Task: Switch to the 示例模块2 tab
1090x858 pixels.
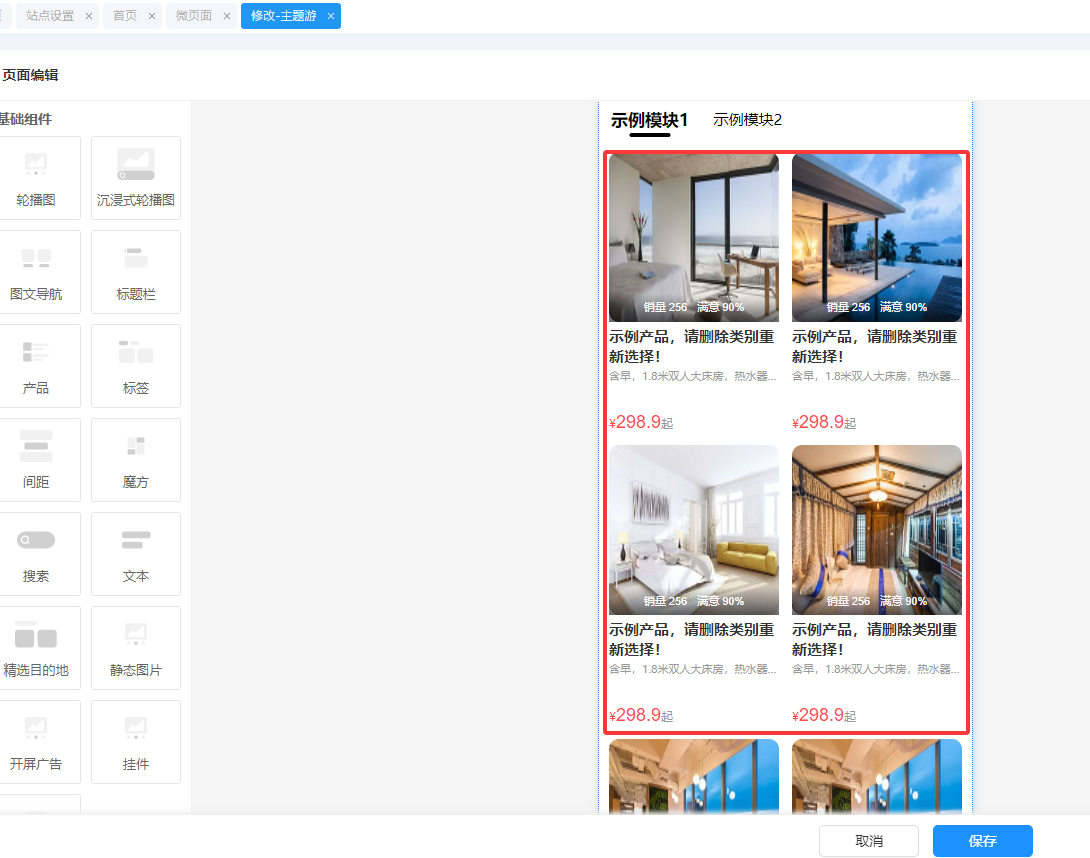Action: (x=747, y=120)
